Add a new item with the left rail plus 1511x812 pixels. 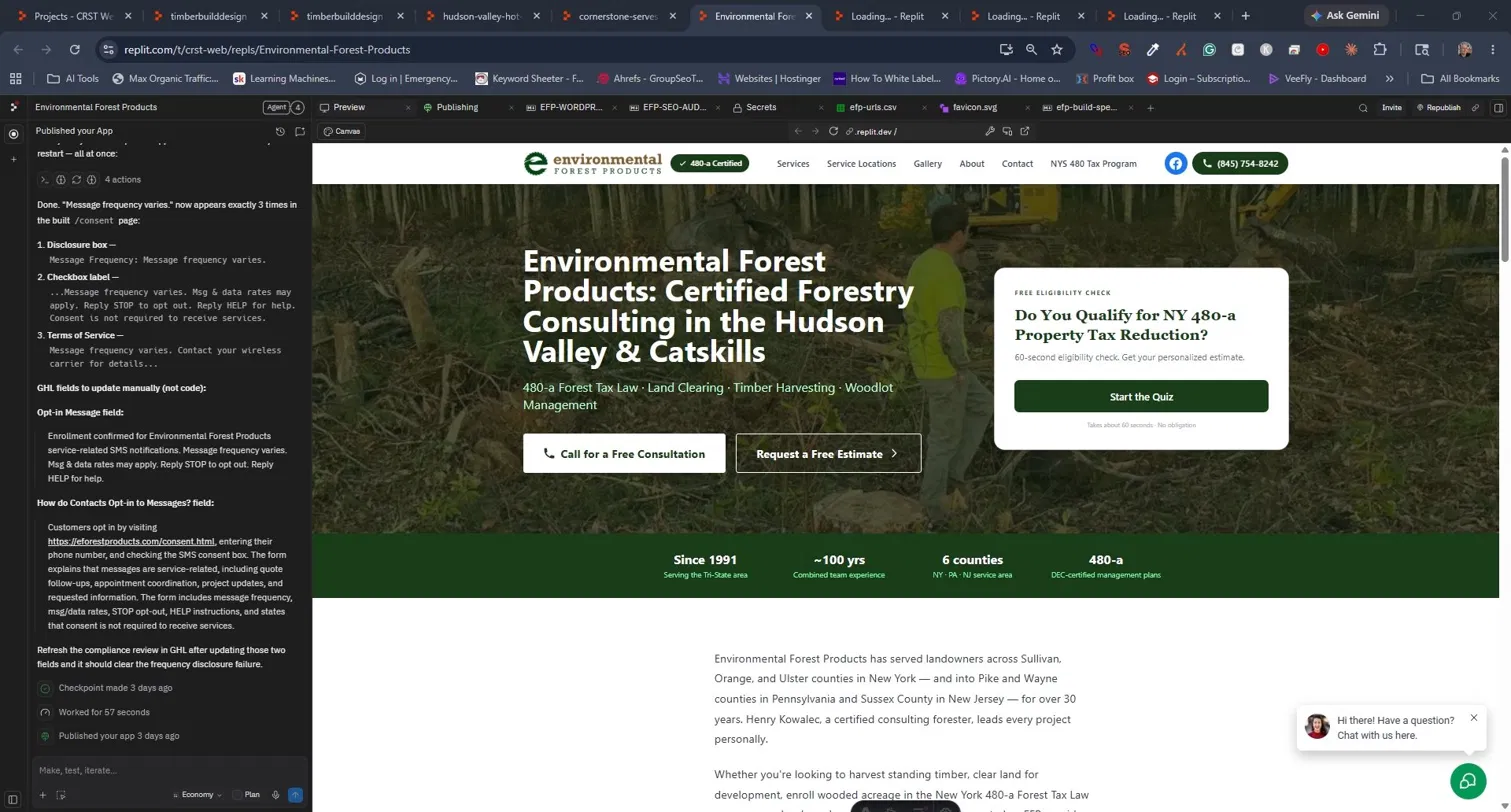[x=14, y=160]
